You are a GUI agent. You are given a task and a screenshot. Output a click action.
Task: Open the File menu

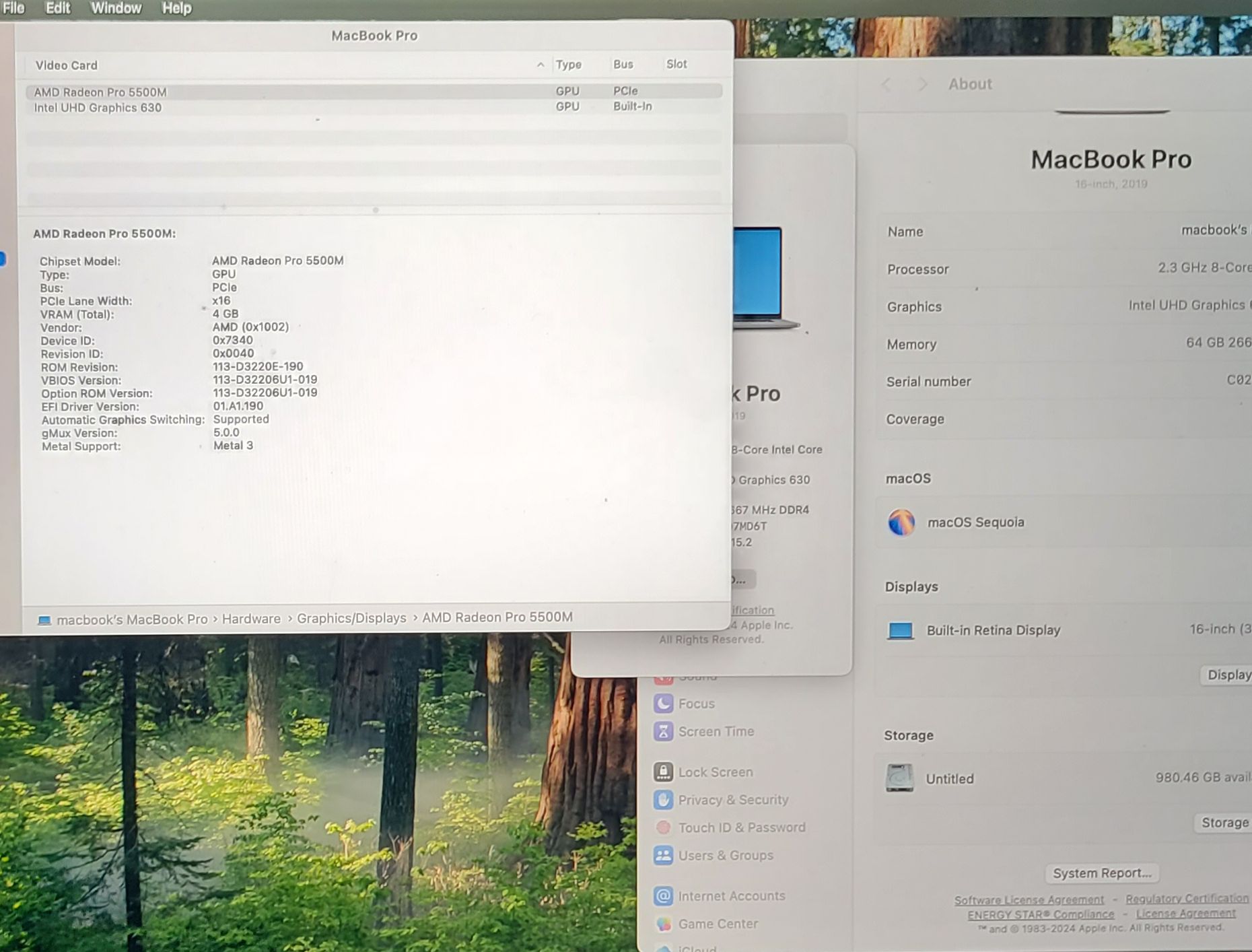pos(13,8)
